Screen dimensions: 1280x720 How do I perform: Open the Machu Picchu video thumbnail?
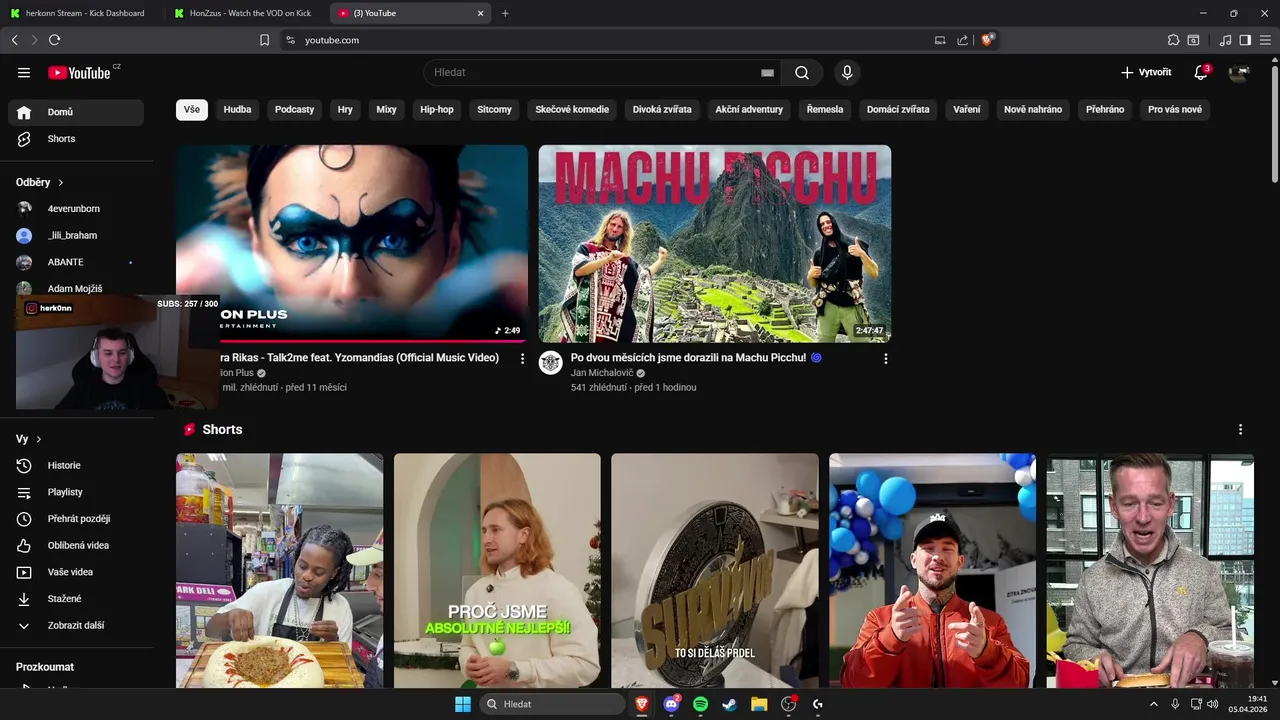[x=715, y=244]
